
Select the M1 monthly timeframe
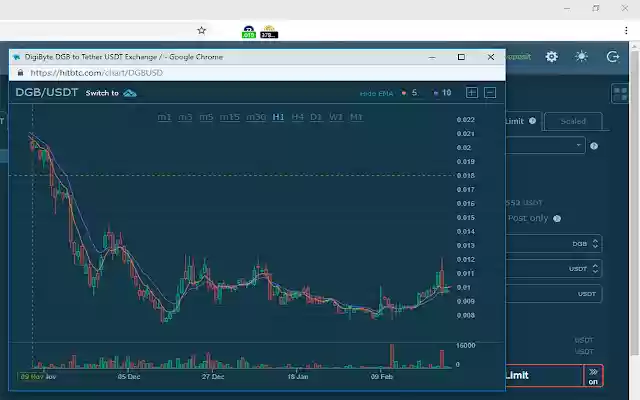tap(356, 117)
